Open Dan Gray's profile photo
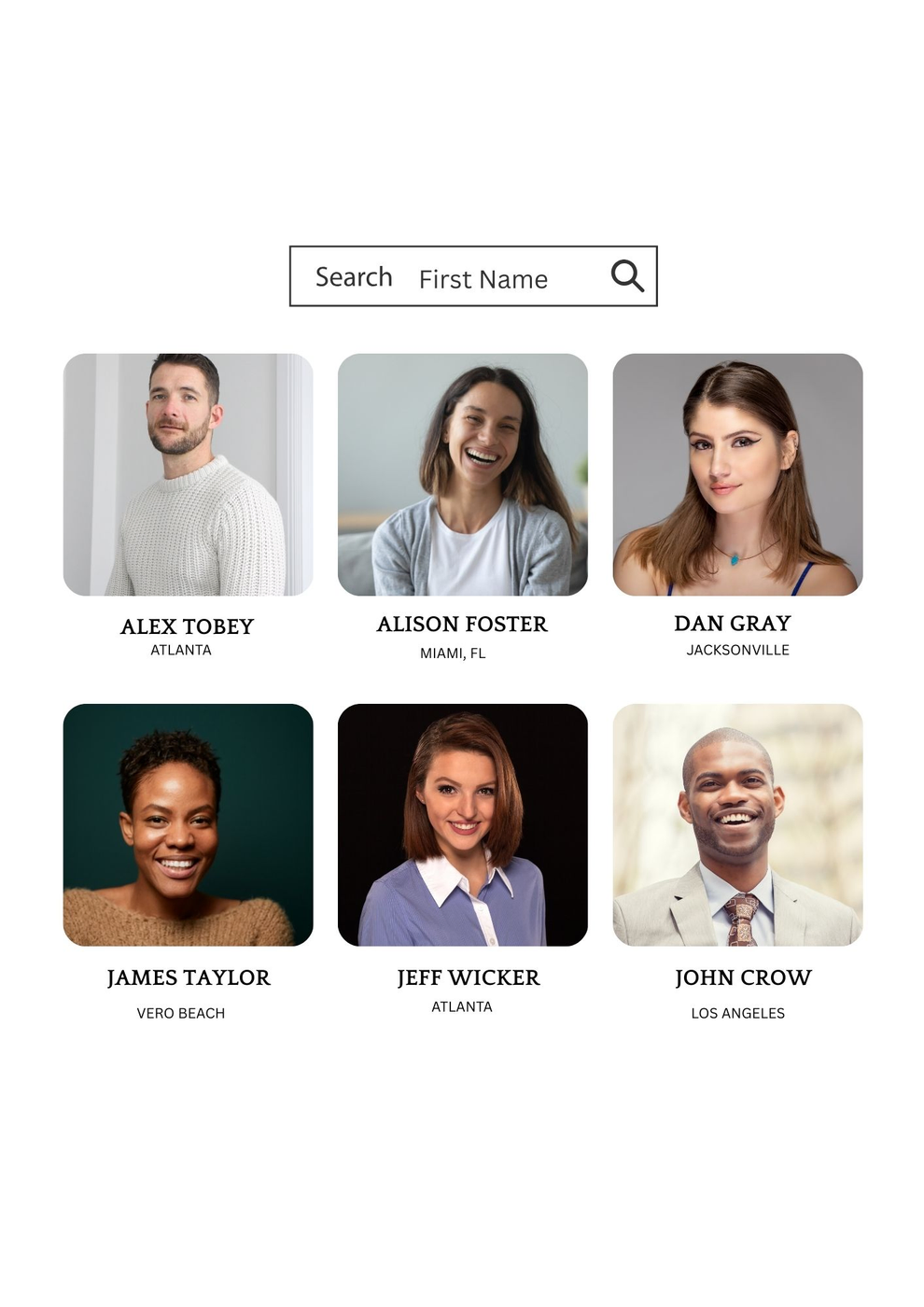The image size is (924, 1307). 737,474
